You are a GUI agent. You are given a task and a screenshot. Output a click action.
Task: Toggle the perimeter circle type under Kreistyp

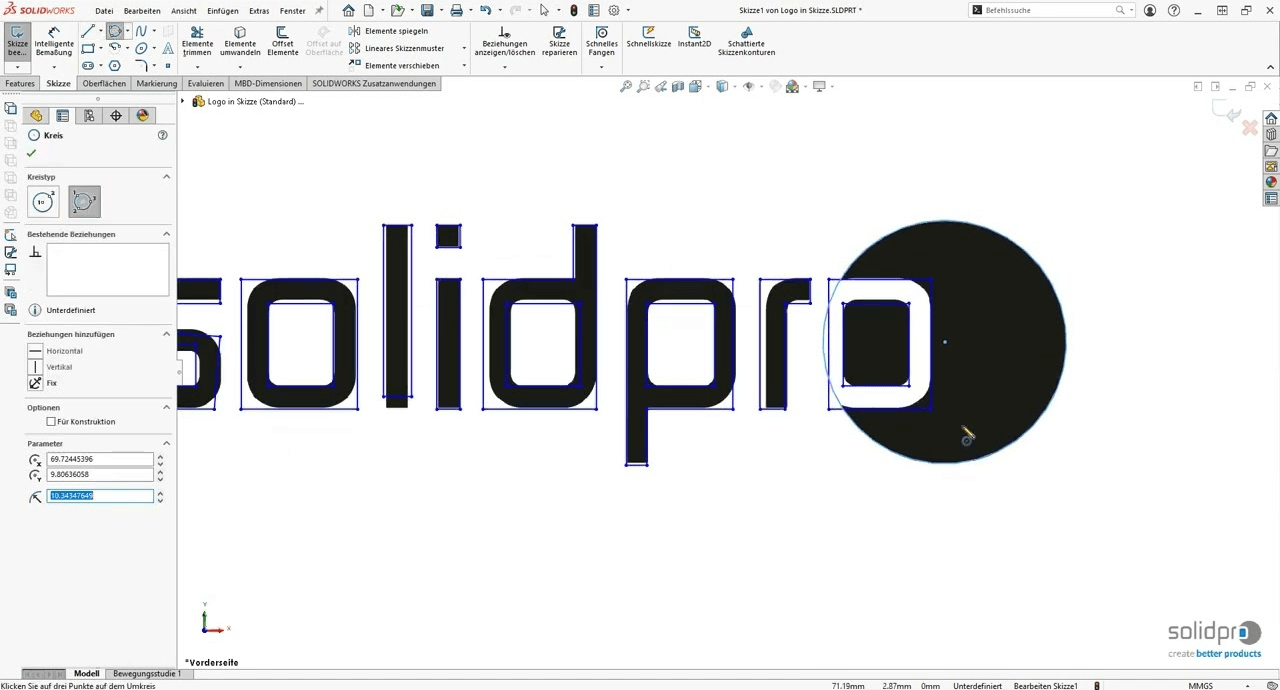point(86,200)
